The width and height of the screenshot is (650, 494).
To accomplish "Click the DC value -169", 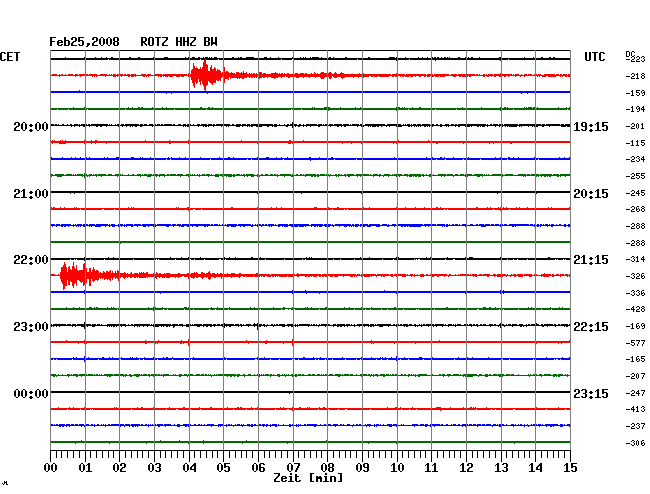I will (x=635, y=326).
